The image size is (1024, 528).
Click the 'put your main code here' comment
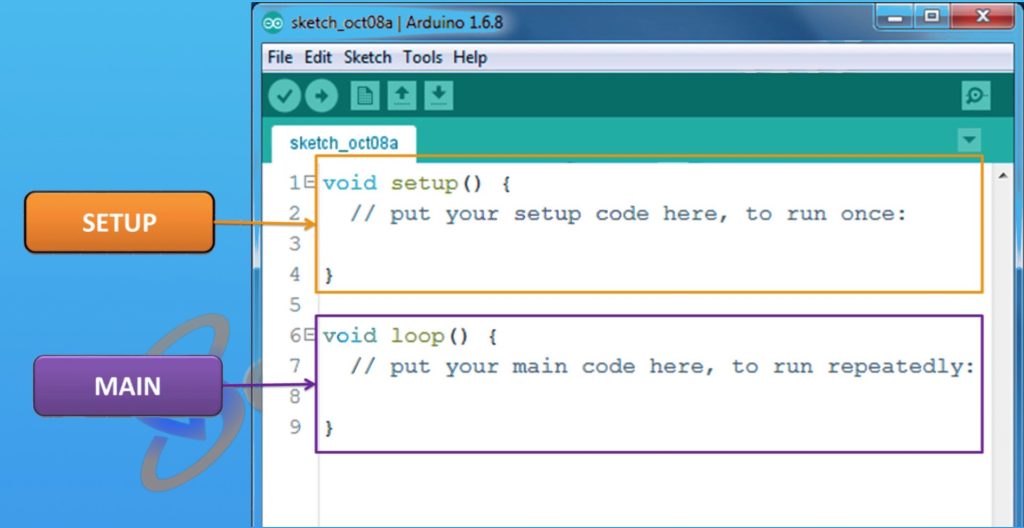coord(662,367)
